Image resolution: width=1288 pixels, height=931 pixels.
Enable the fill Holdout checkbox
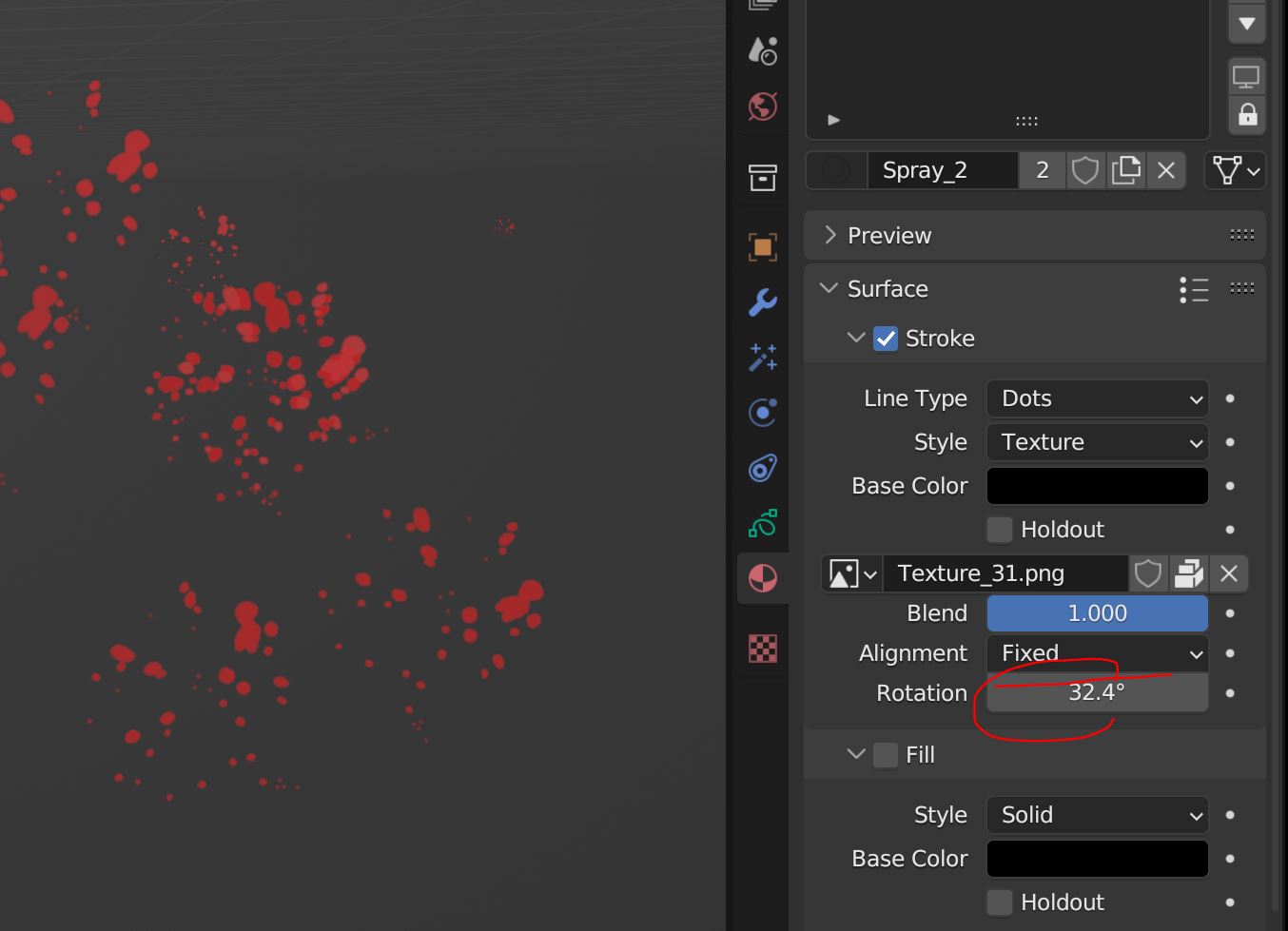(x=1000, y=902)
